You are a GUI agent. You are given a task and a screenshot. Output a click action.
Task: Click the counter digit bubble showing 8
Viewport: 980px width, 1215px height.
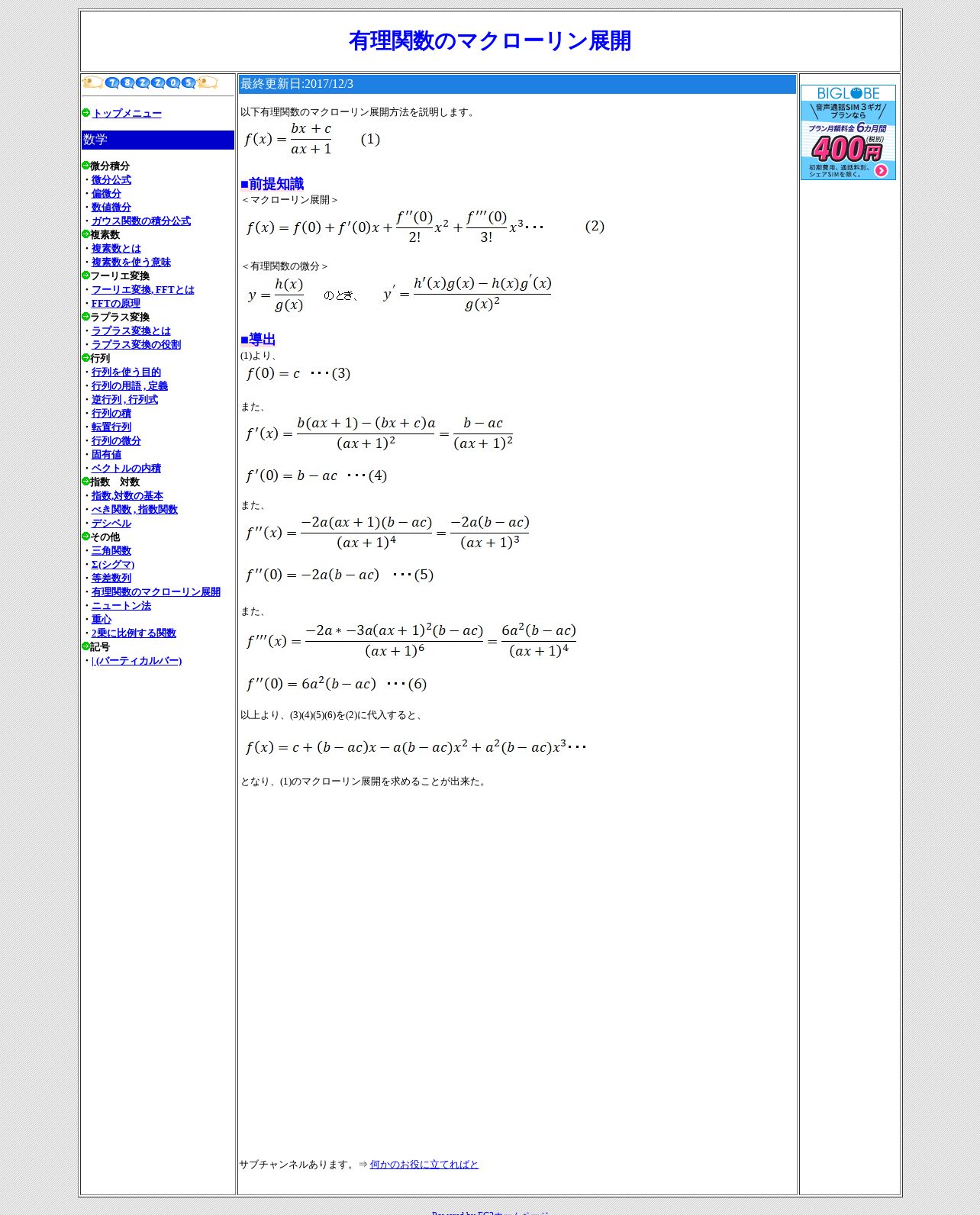127,82
